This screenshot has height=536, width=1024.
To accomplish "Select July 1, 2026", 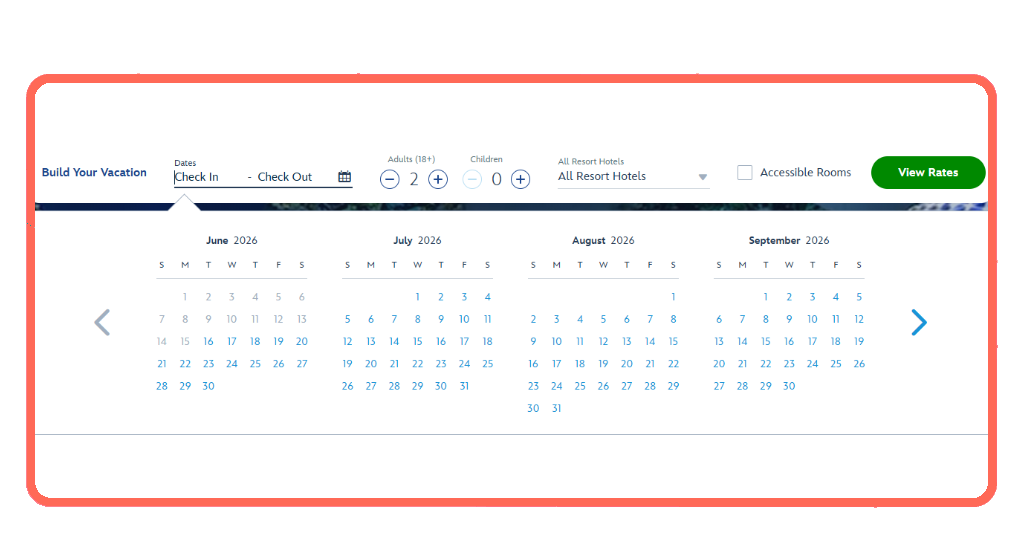I will click(417, 297).
